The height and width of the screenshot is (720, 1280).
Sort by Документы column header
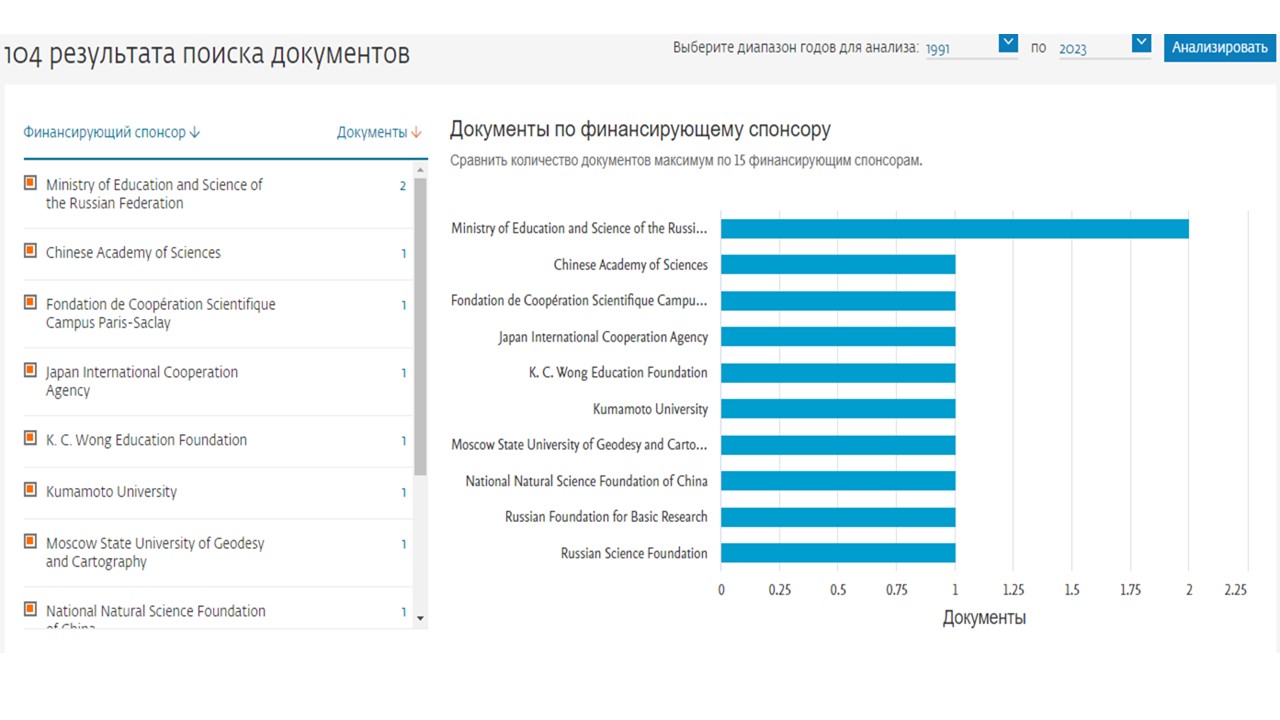coord(378,132)
